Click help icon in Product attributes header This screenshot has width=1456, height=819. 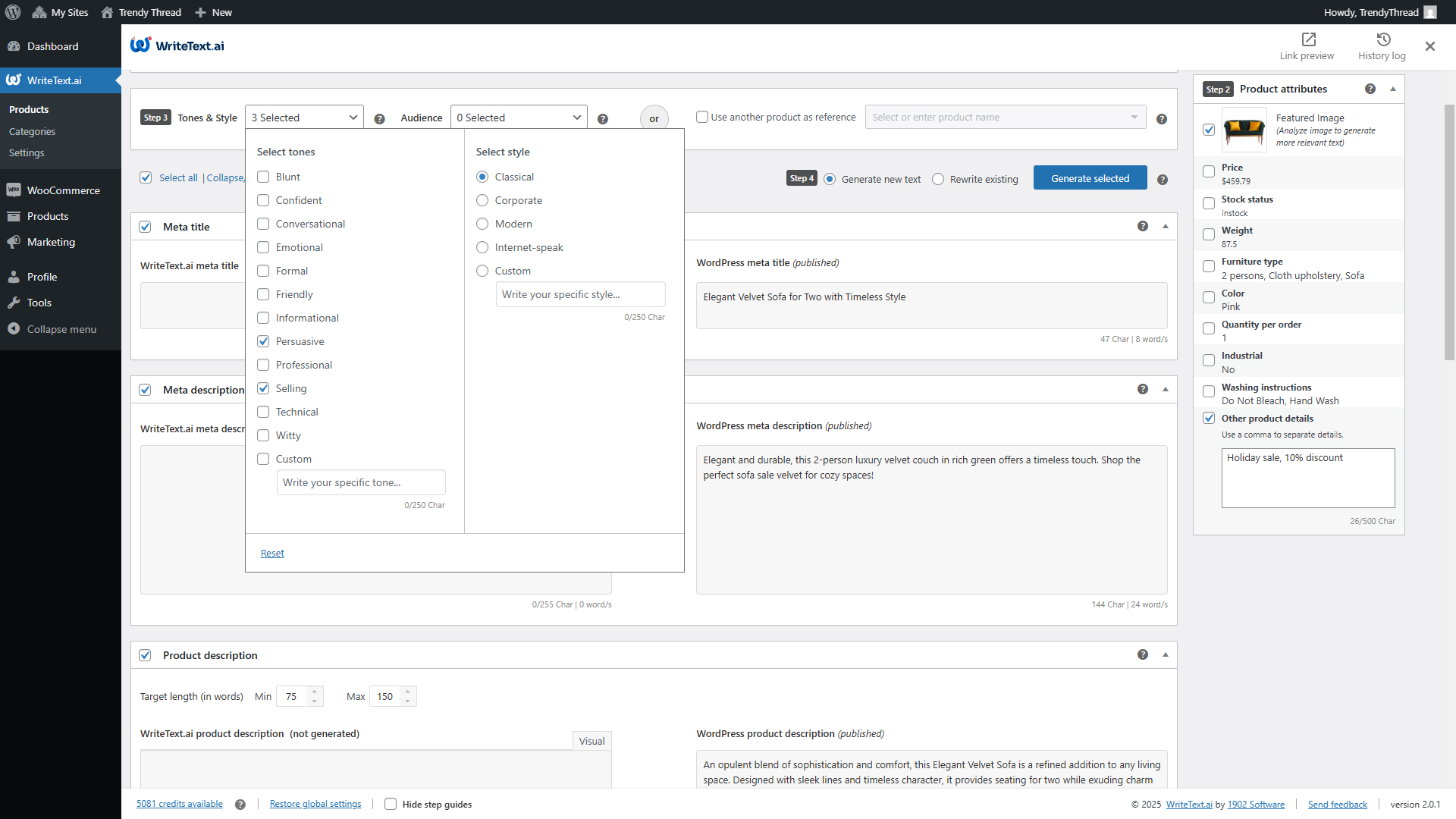1370,89
